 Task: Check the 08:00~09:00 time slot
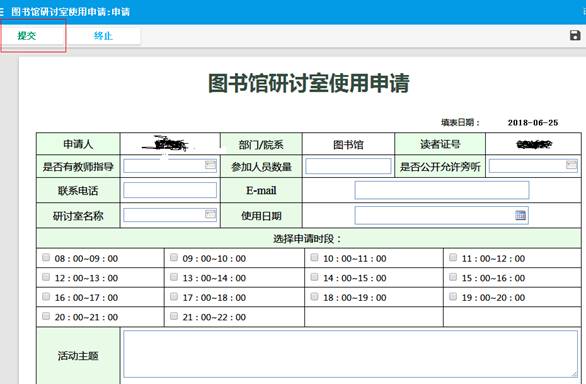(x=46, y=257)
